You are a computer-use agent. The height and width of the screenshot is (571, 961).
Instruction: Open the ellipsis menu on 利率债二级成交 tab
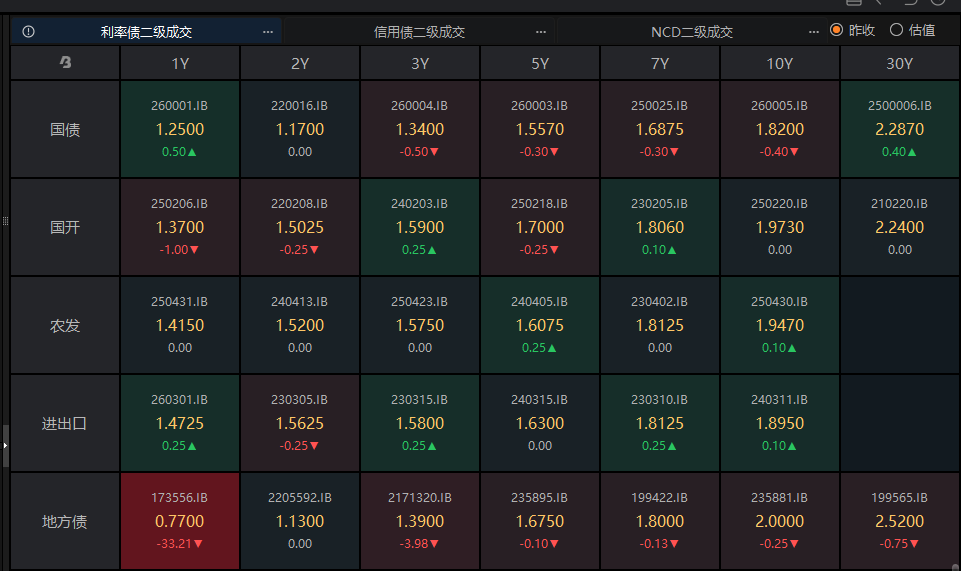click(x=268, y=32)
